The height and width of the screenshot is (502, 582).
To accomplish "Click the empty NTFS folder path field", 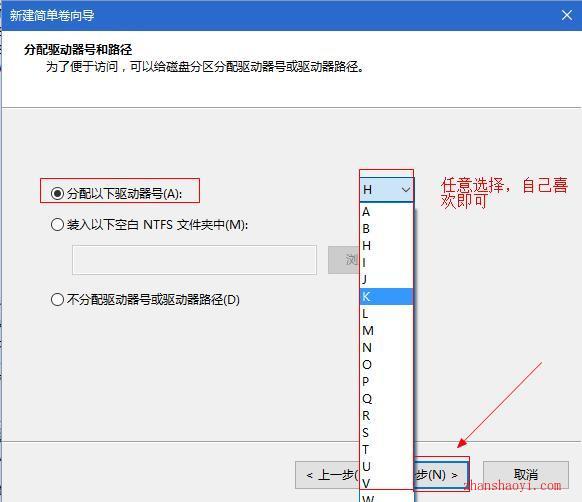I will 194,260.
